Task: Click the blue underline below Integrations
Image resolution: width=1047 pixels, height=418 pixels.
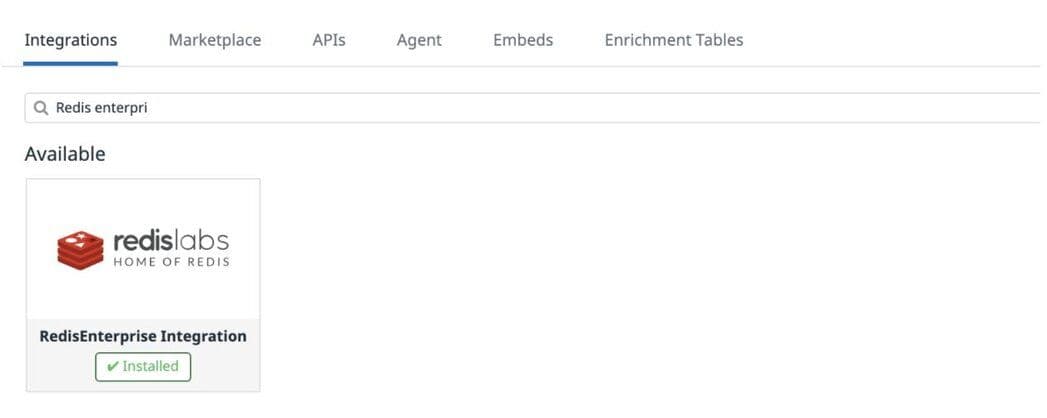Action: point(70,64)
